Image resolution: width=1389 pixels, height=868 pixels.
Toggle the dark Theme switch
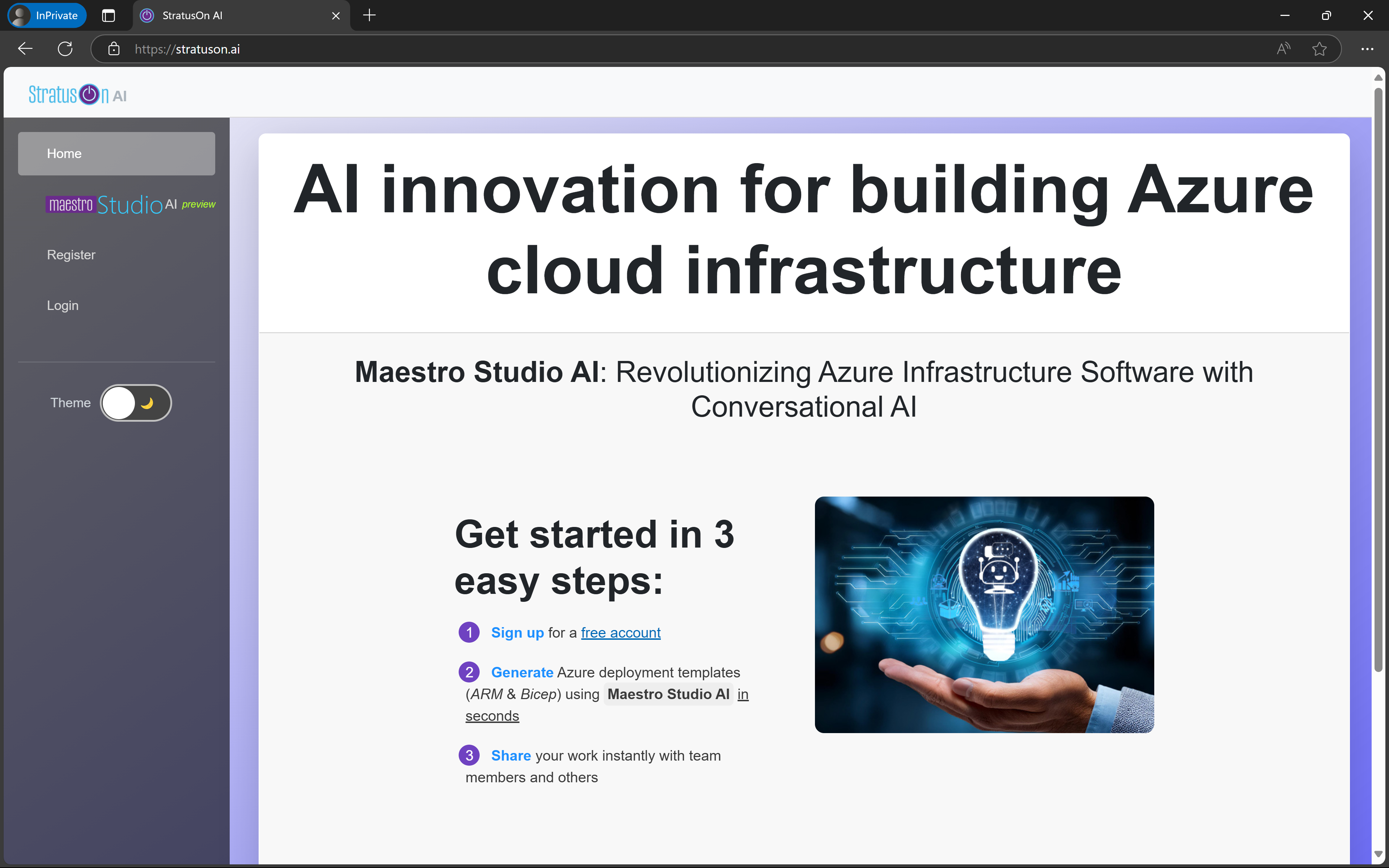[136, 403]
